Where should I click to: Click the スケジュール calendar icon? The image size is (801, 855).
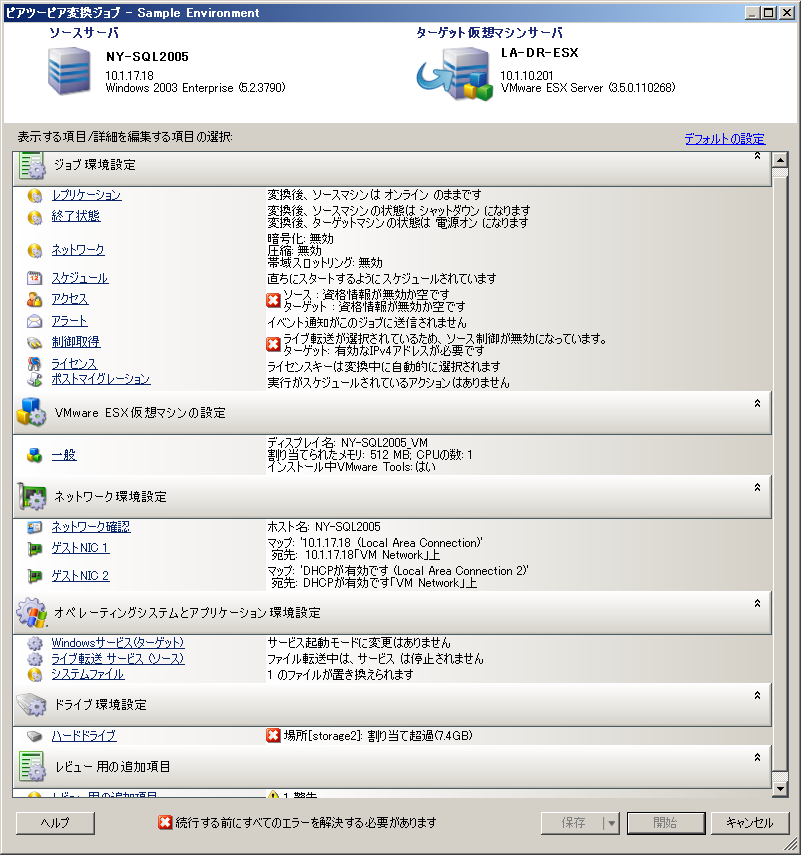point(34,278)
